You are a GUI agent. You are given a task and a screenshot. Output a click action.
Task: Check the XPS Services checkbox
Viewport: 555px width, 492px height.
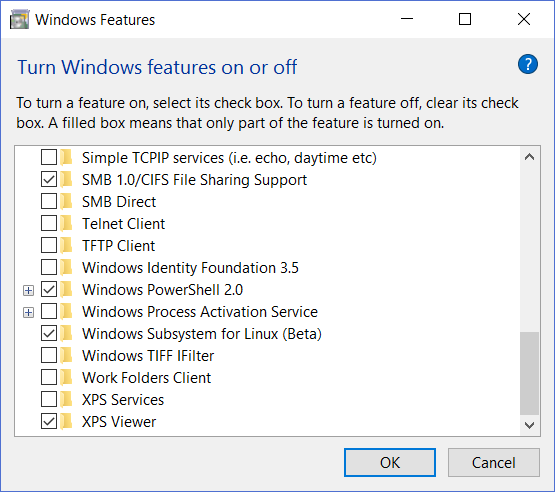(49, 400)
